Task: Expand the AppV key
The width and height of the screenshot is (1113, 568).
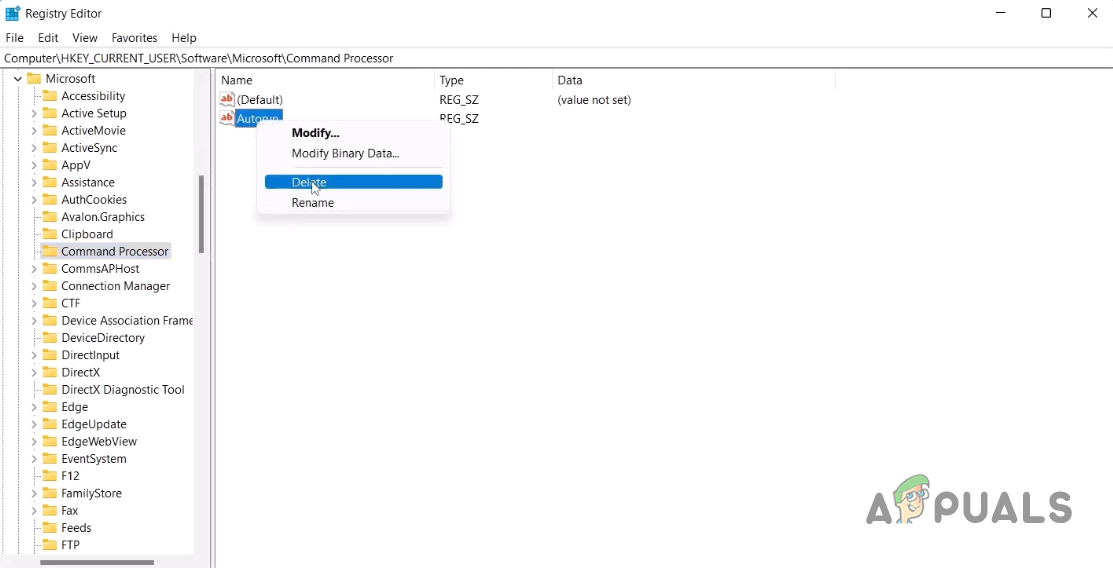Action: point(33,165)
